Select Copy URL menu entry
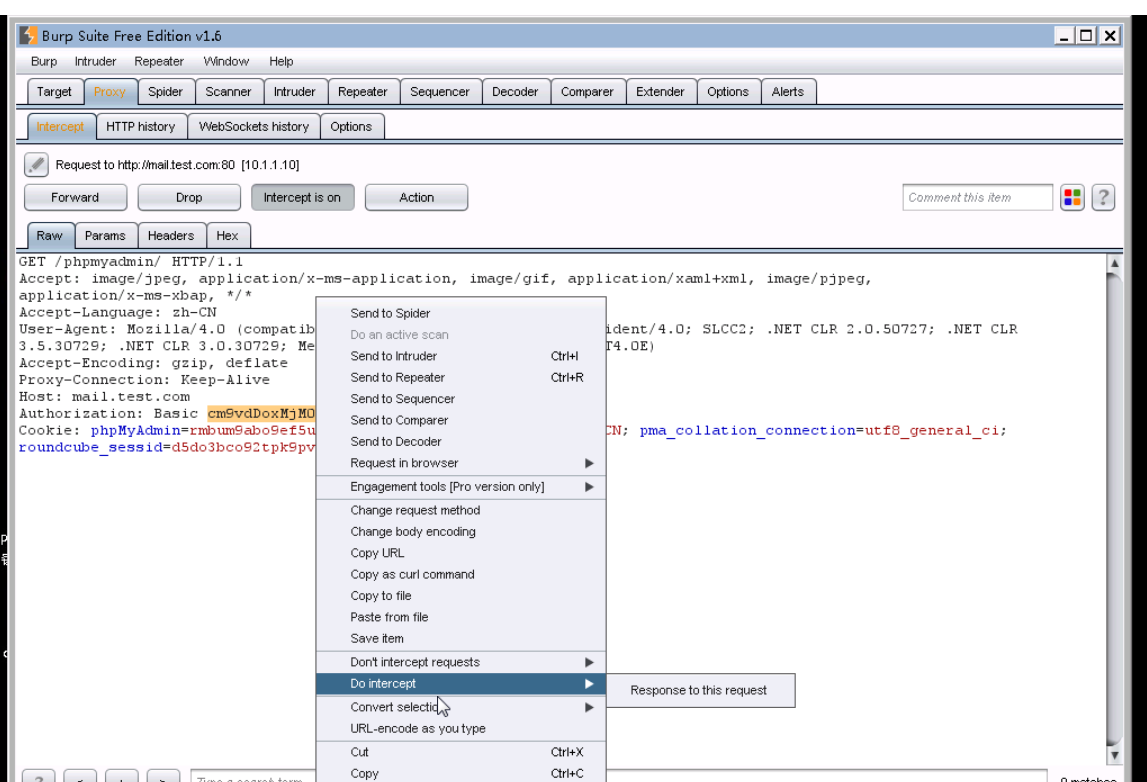Screen dimensions: 1147x782 click(461, 553)
